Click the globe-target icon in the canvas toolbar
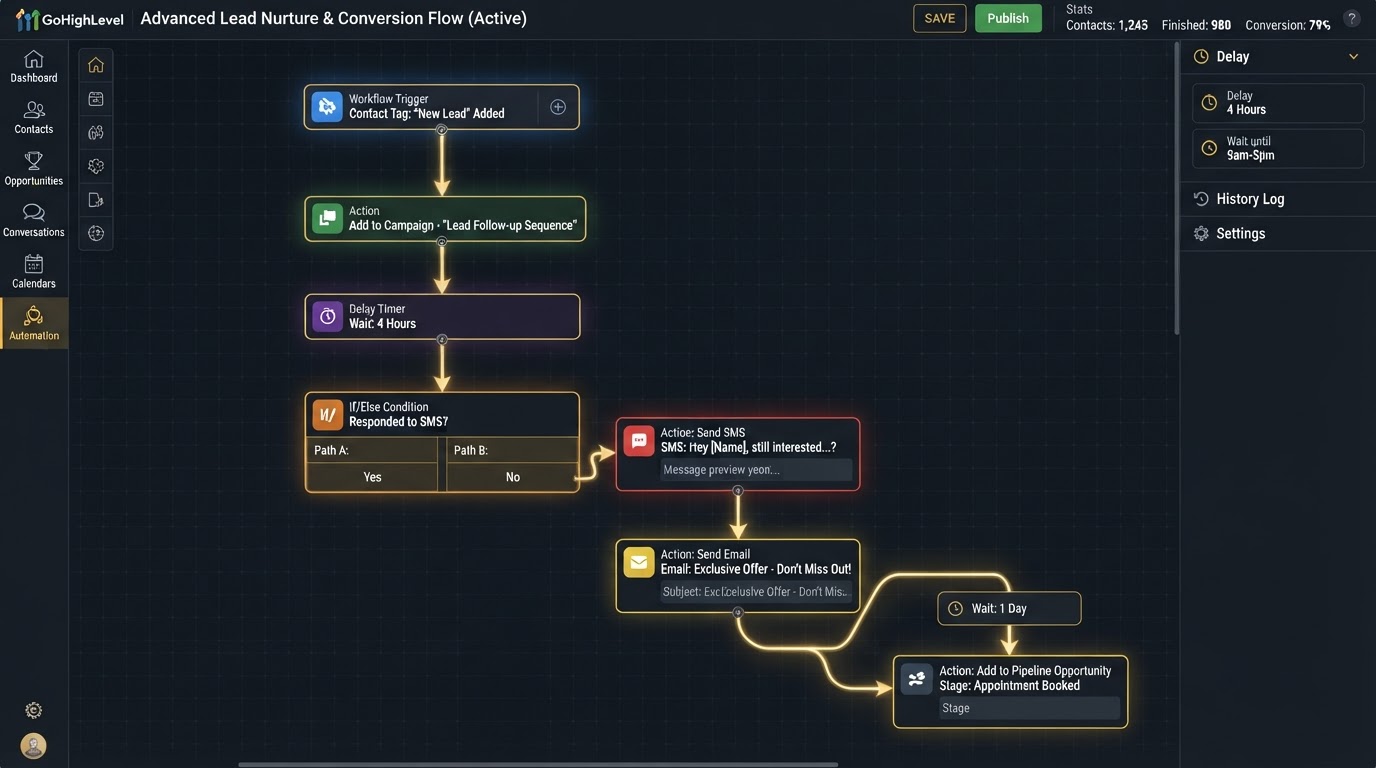Screen dimensions: 1376x768 96,233
